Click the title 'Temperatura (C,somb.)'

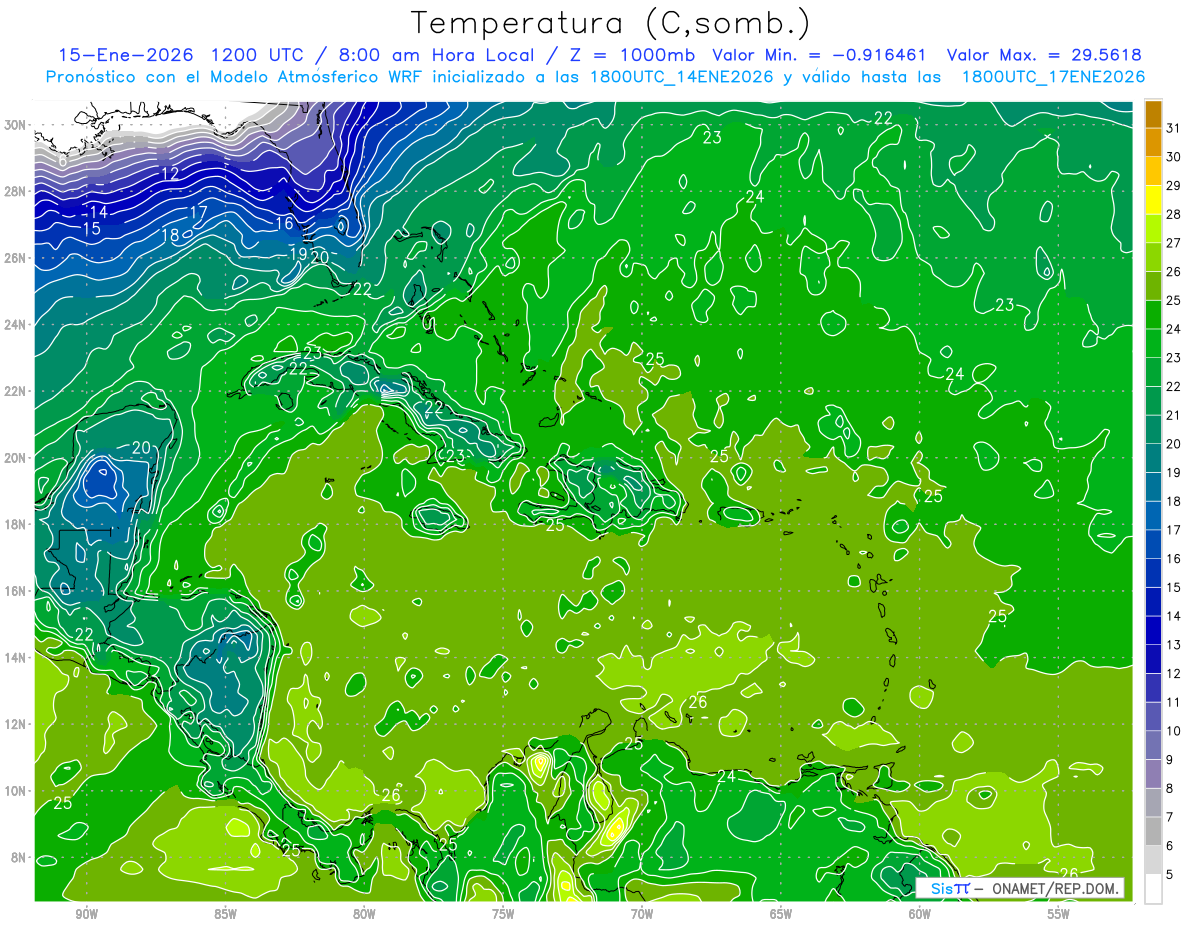tap(610, 23)
